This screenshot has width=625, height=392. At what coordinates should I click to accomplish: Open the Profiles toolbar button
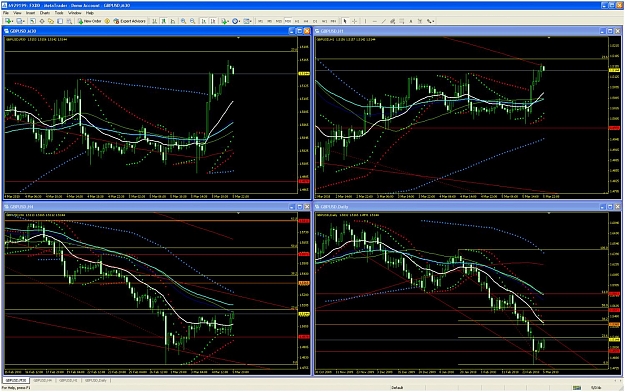point(20,21)
